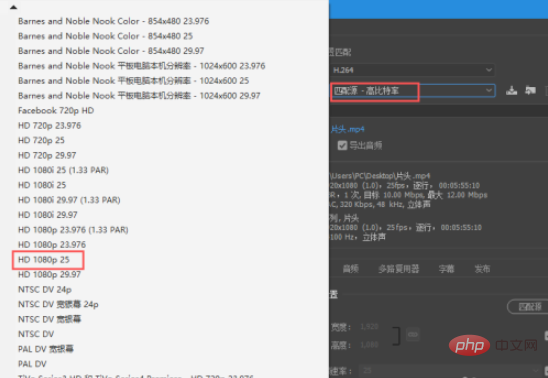Pick HD 720p 25 preset
This screenshot has height=378, width=548.
click(41, 140)
